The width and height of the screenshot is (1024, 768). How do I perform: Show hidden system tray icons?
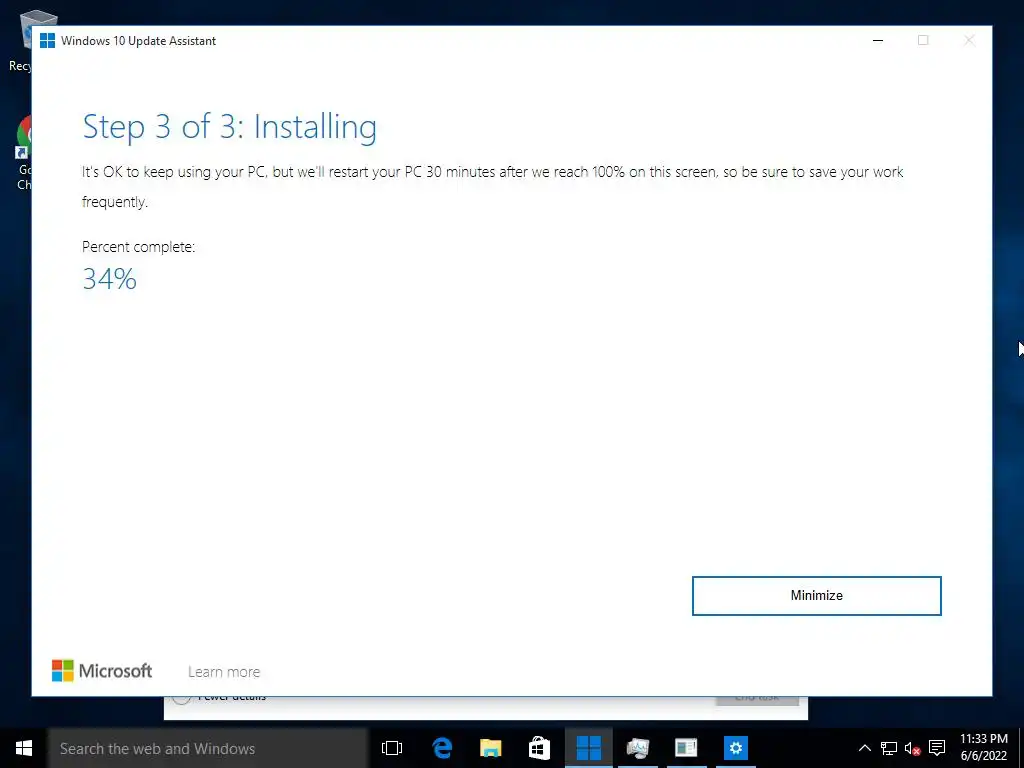point(864,748)
